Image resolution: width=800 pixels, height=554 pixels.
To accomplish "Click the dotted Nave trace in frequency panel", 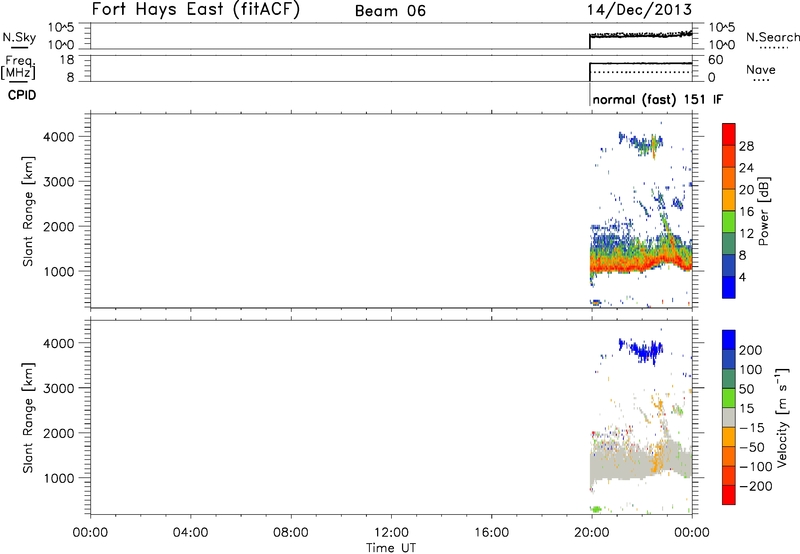I will (x=642, y=72).
